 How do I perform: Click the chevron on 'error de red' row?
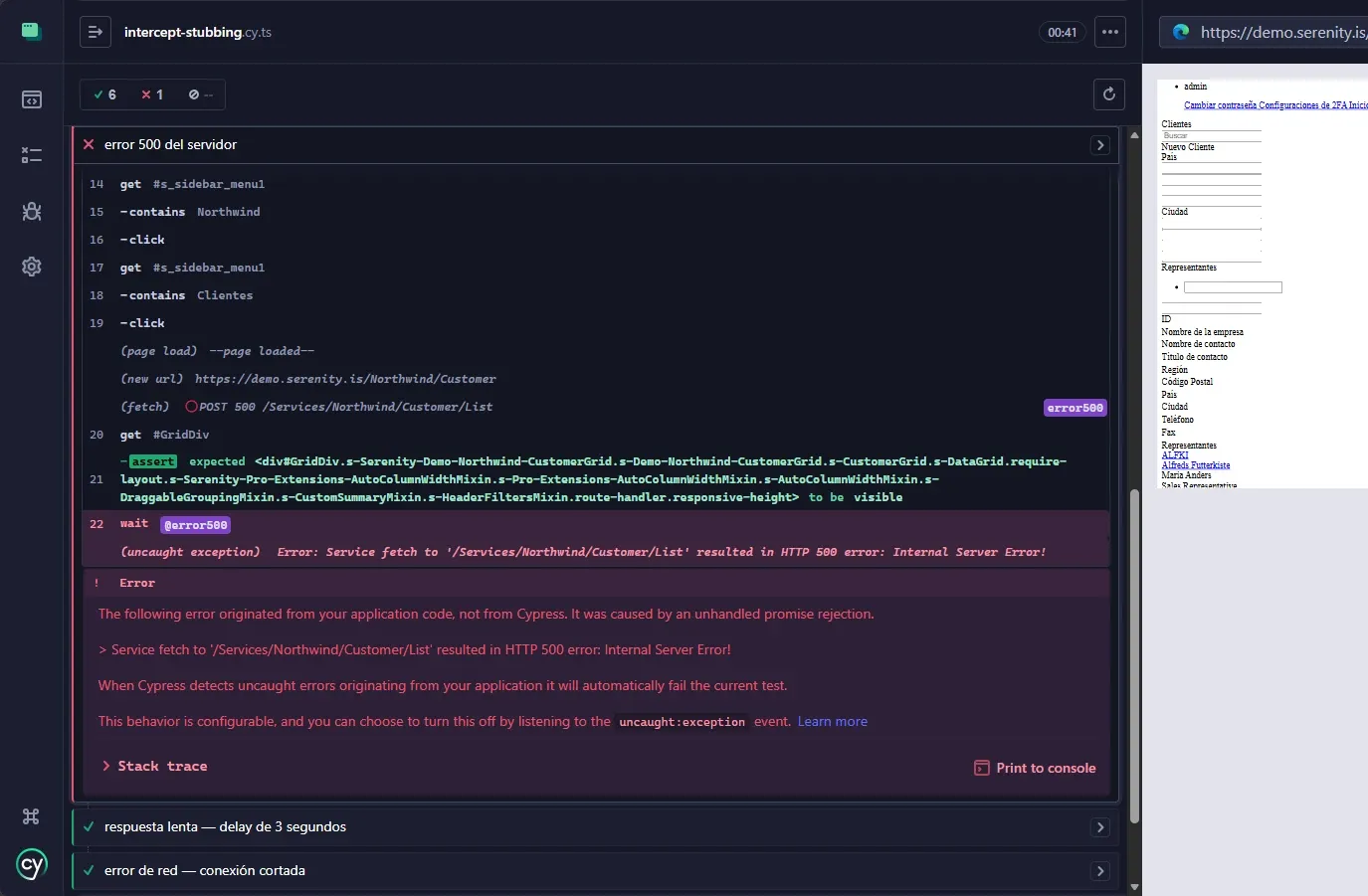tap(1100, 871)
